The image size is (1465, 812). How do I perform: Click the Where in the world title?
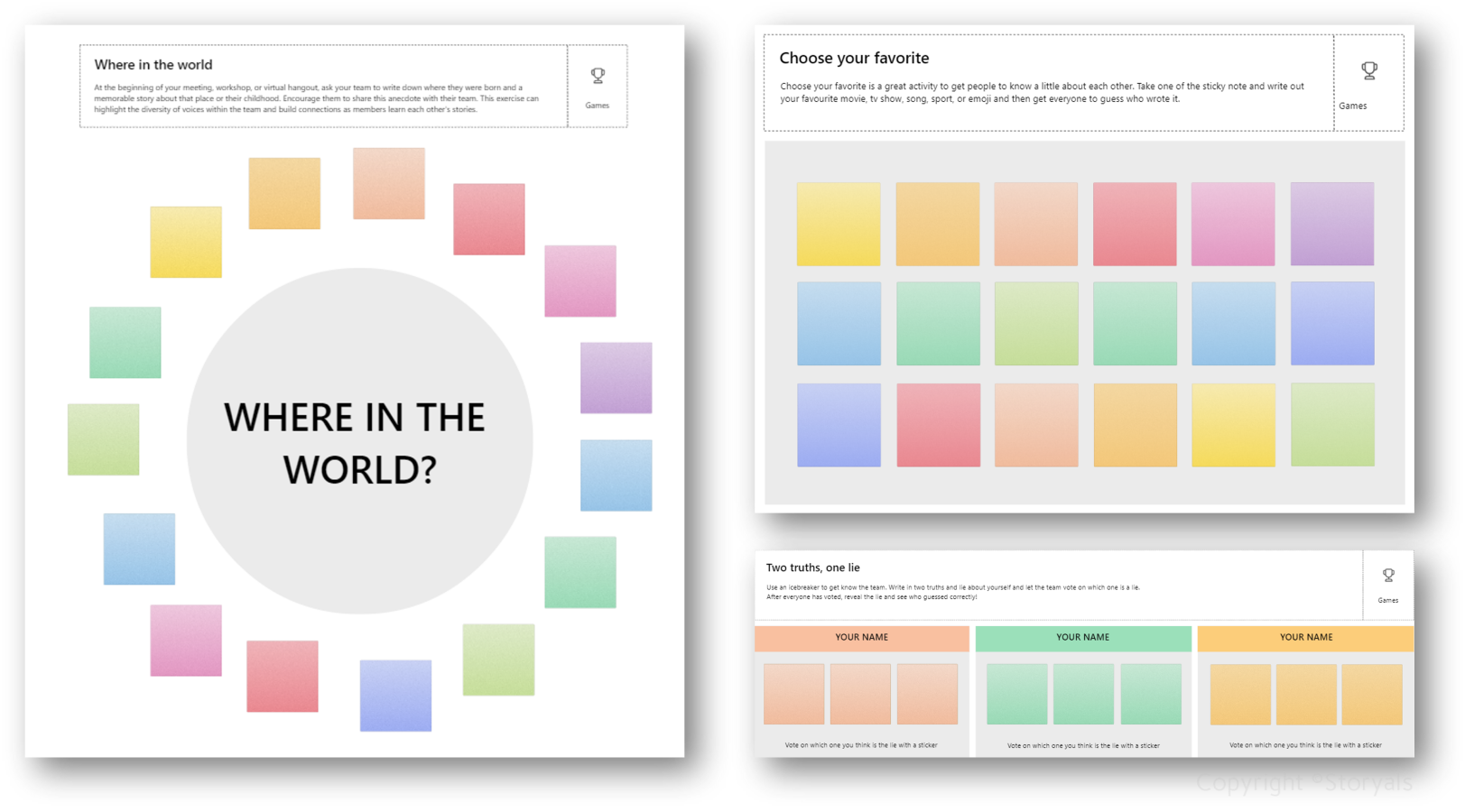click(x=153, y=64)
